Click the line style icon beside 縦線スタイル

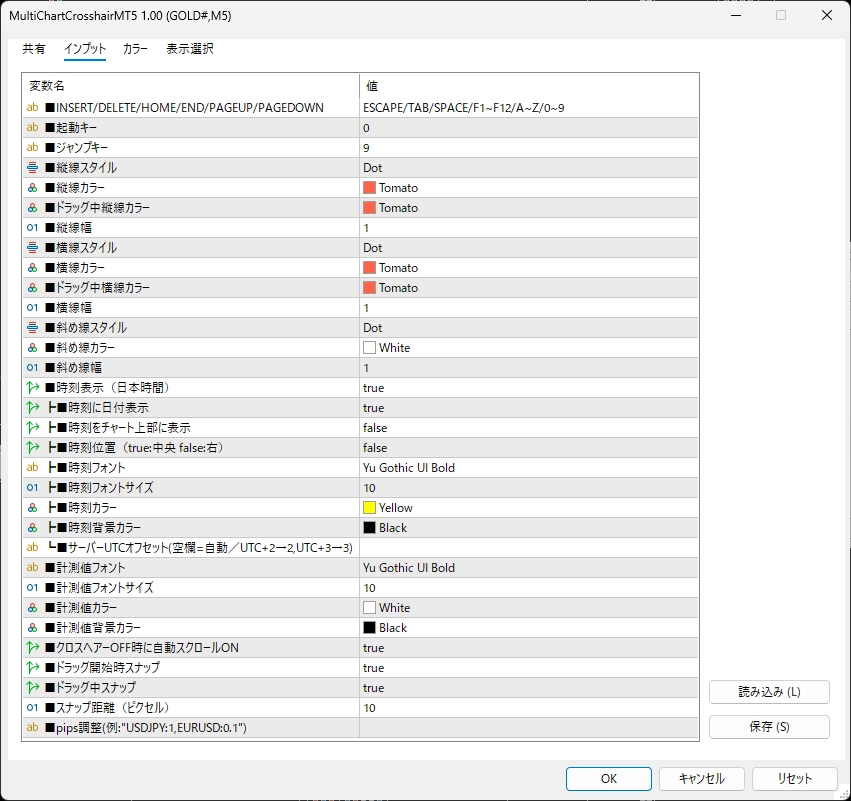coord(33,168)
